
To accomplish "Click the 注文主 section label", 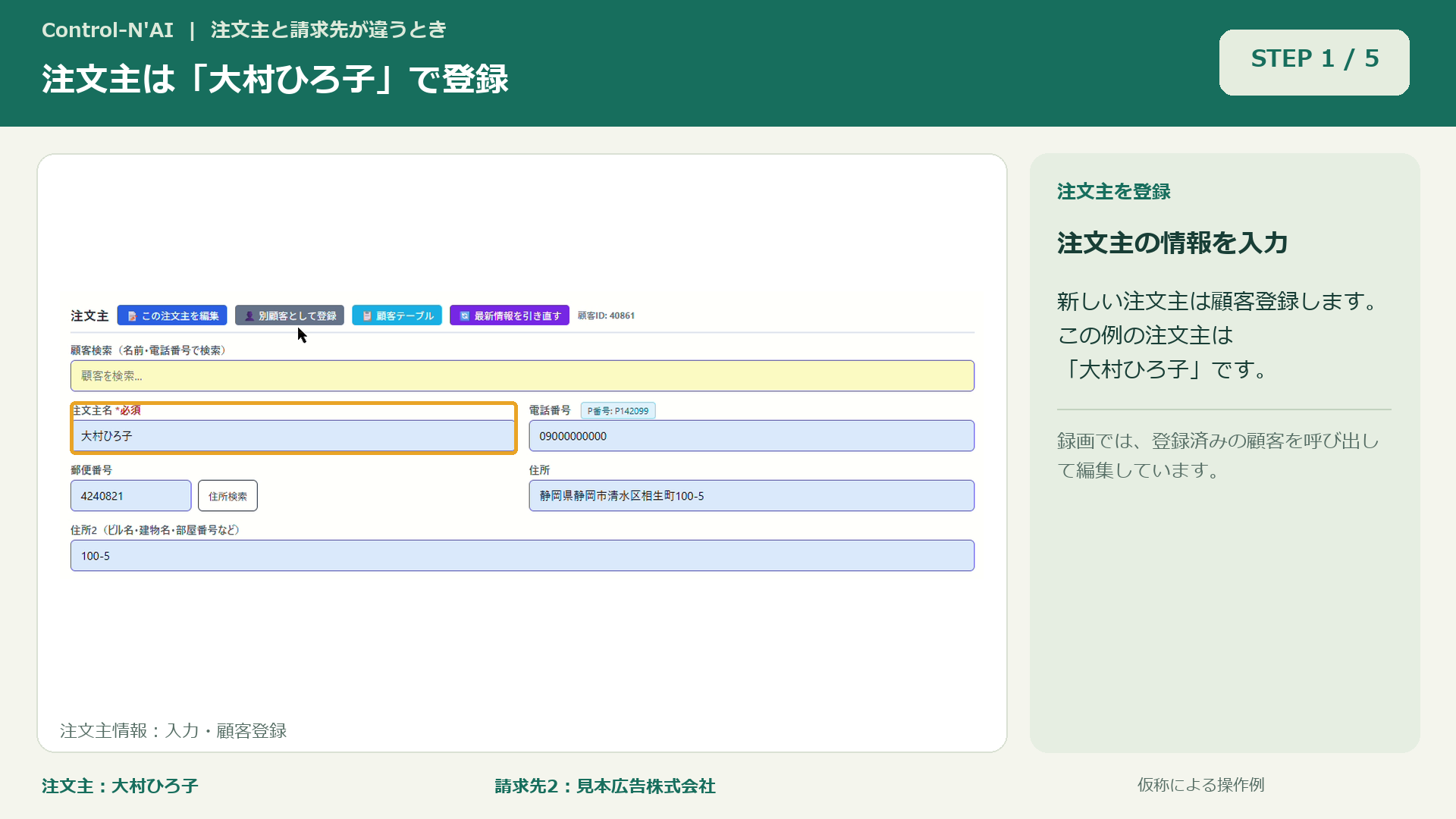I will (89, 315).
